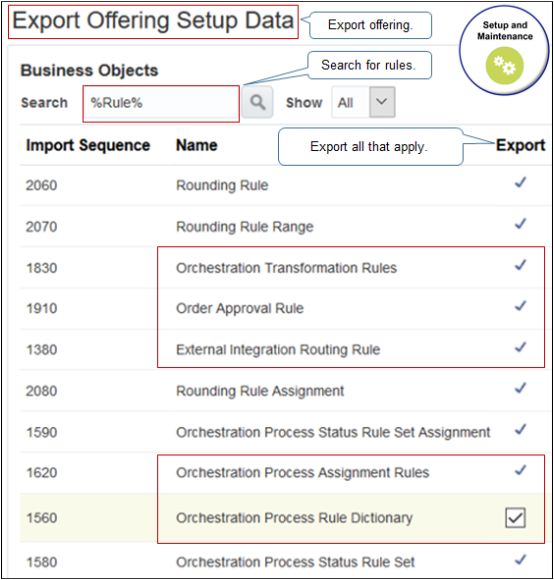Viewport: 554px width, 580px height.
Task: Click import sequence 2060
Action: coord(41,185)
